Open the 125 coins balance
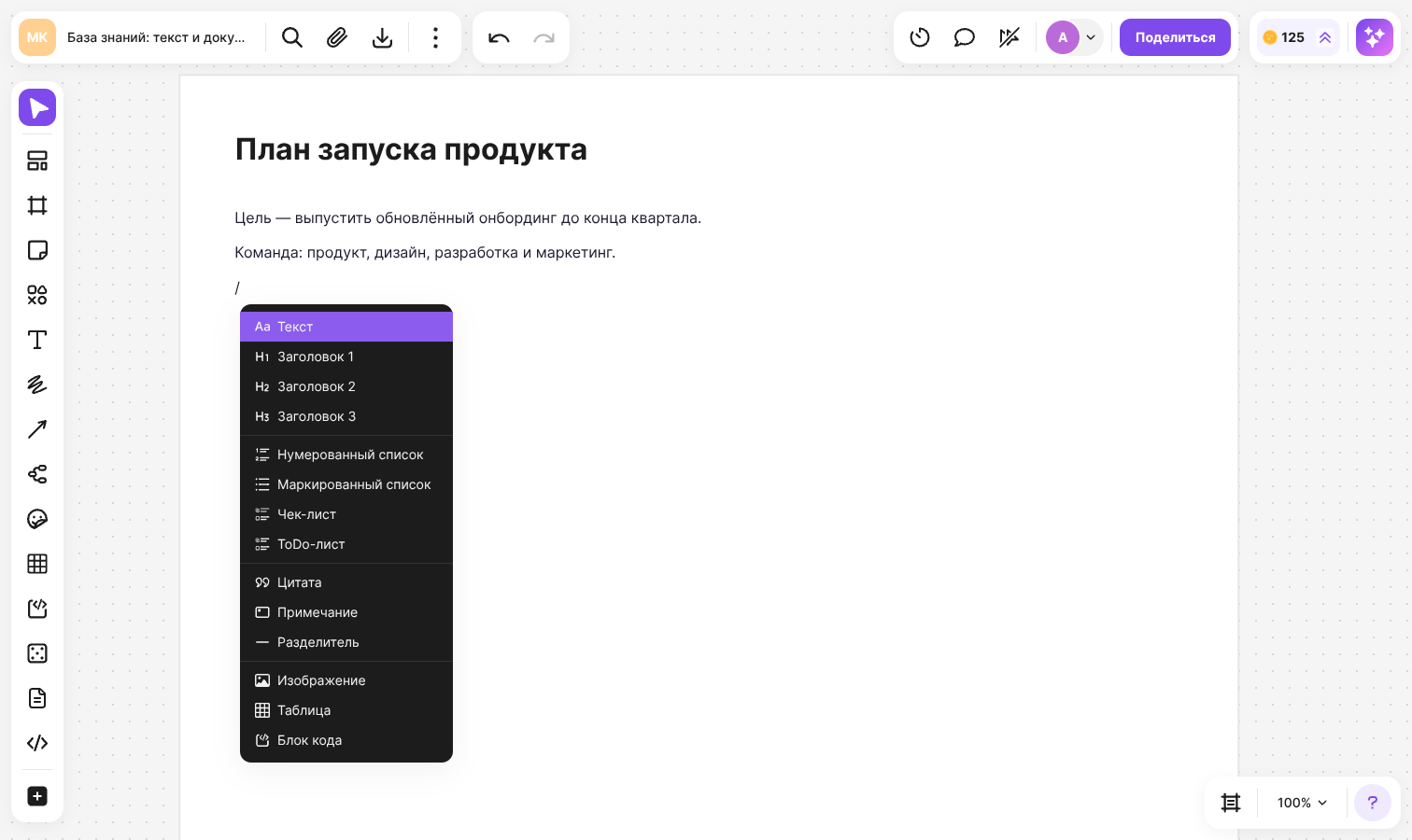 (x=1299, y=37)
